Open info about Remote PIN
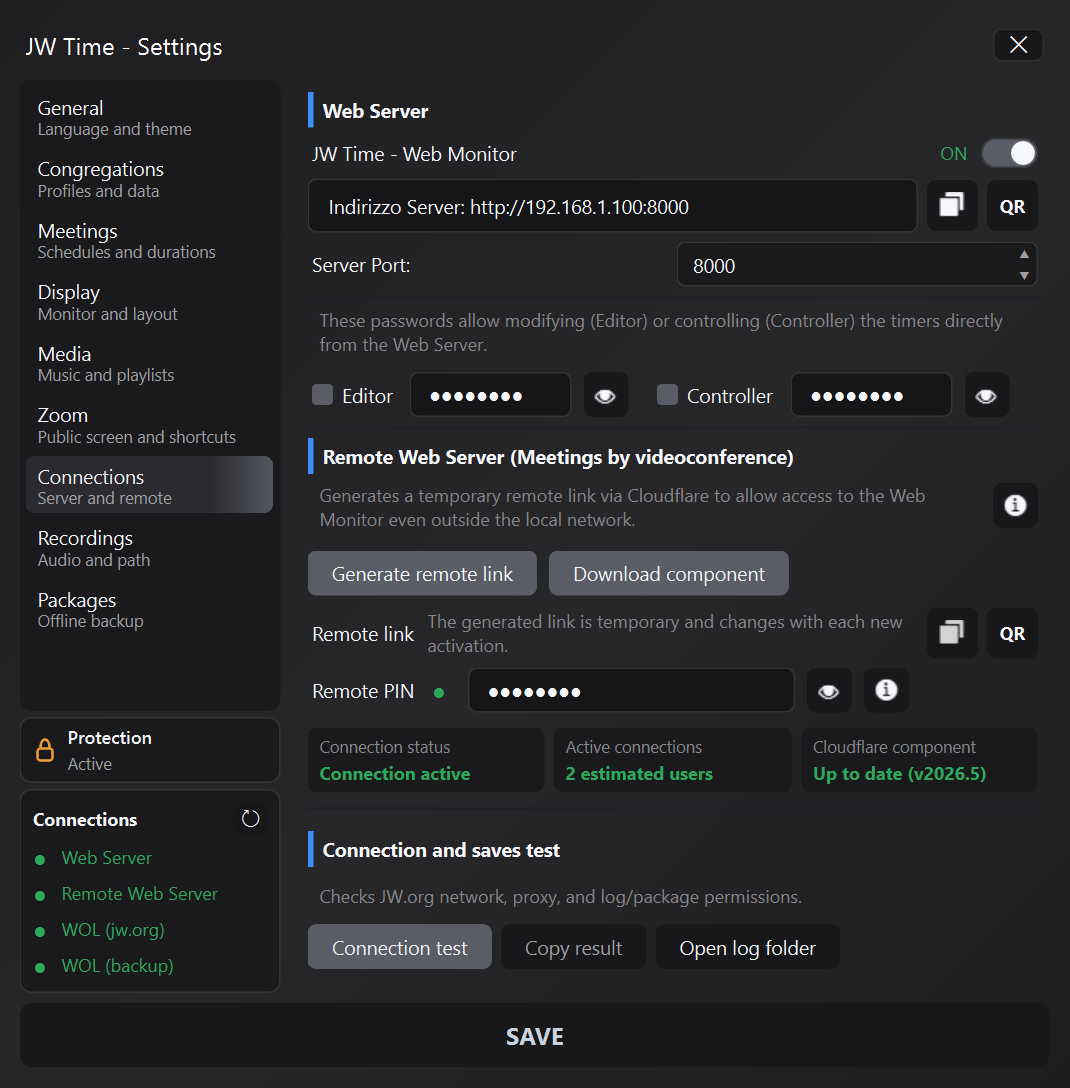The width and height of the screenshot is (1070, 1088). click(x=886, y=690)
